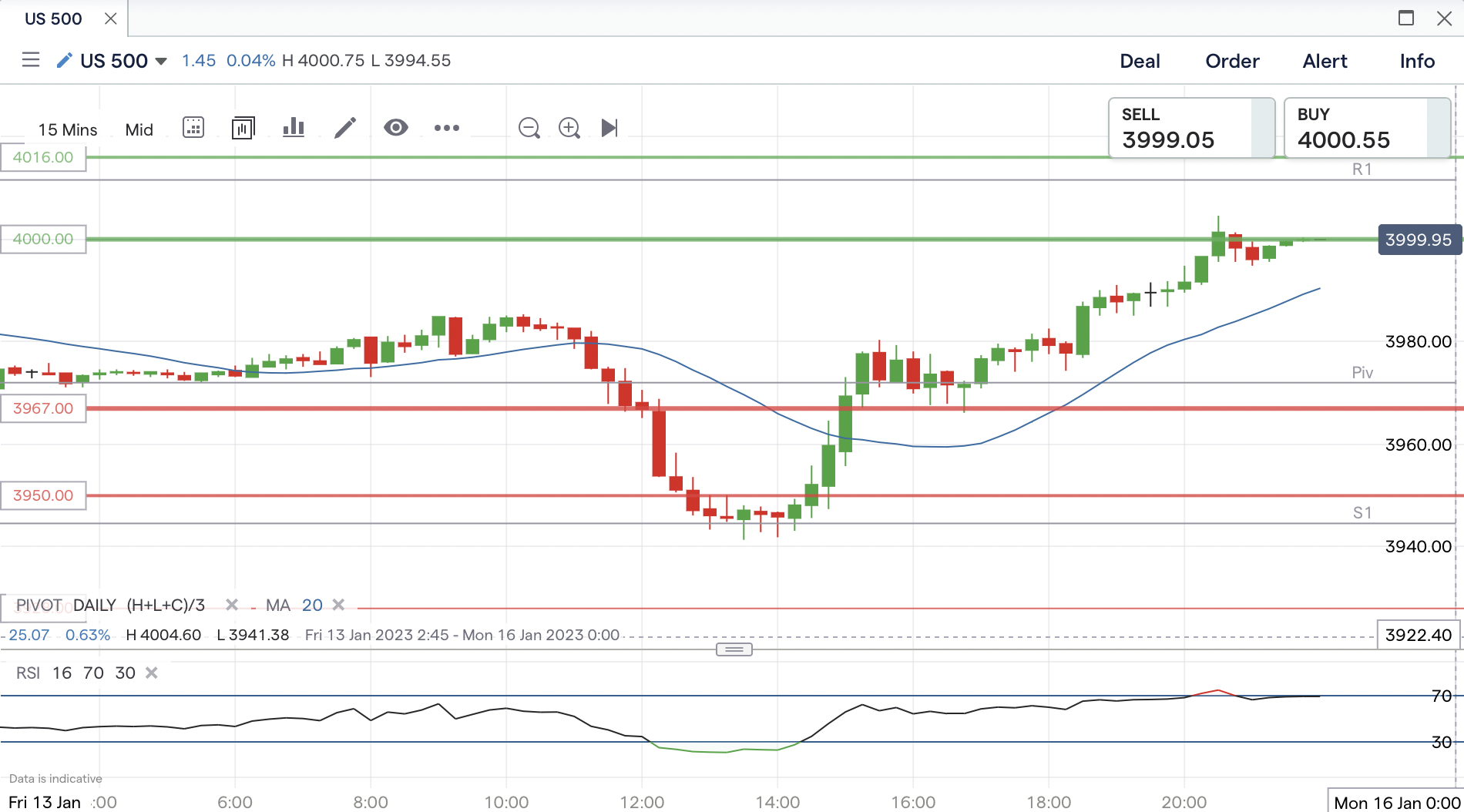Remove the MA 20 indicator

click(x=338, y=605)
